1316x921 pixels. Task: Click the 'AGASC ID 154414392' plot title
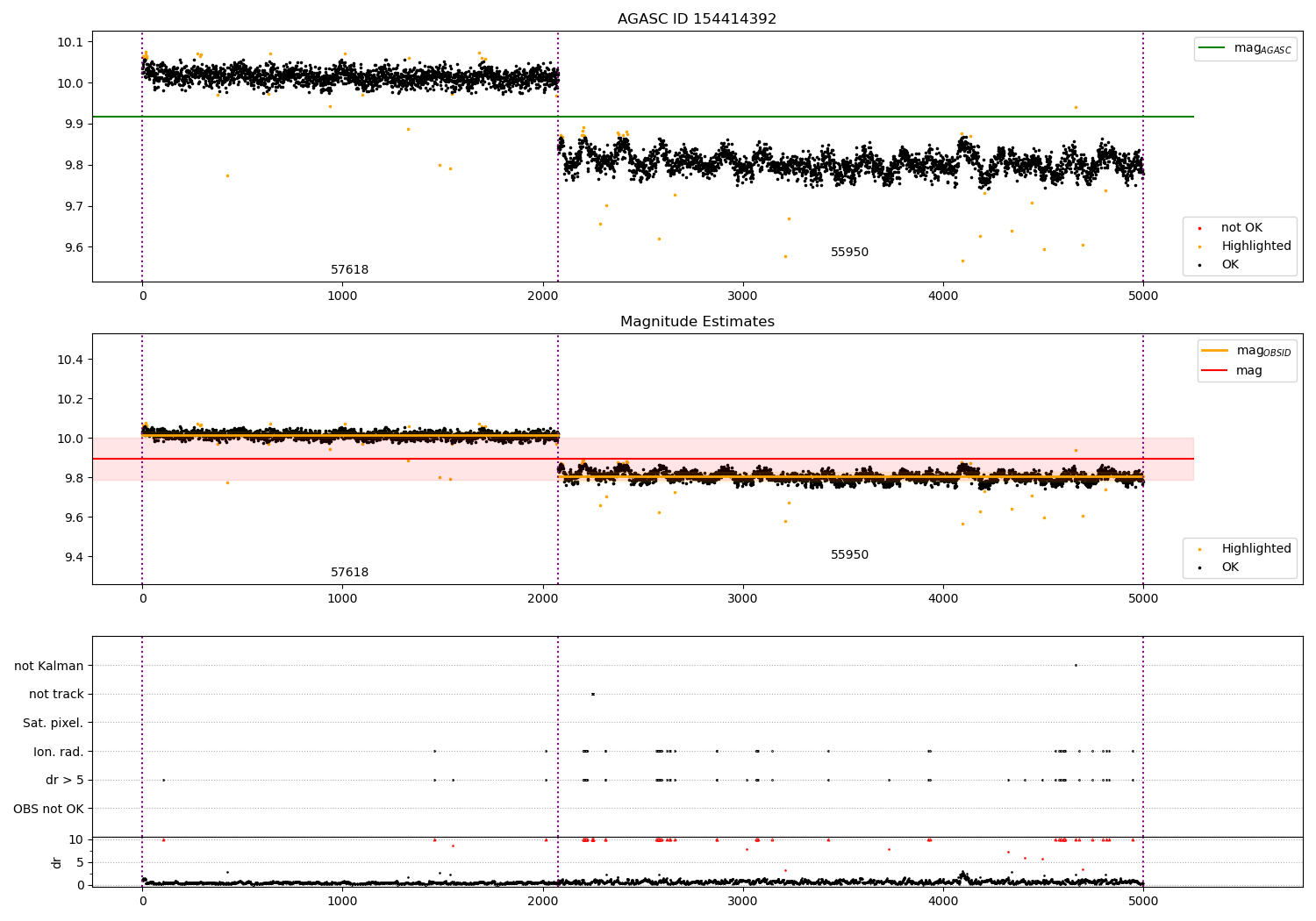tap(697, 19)
